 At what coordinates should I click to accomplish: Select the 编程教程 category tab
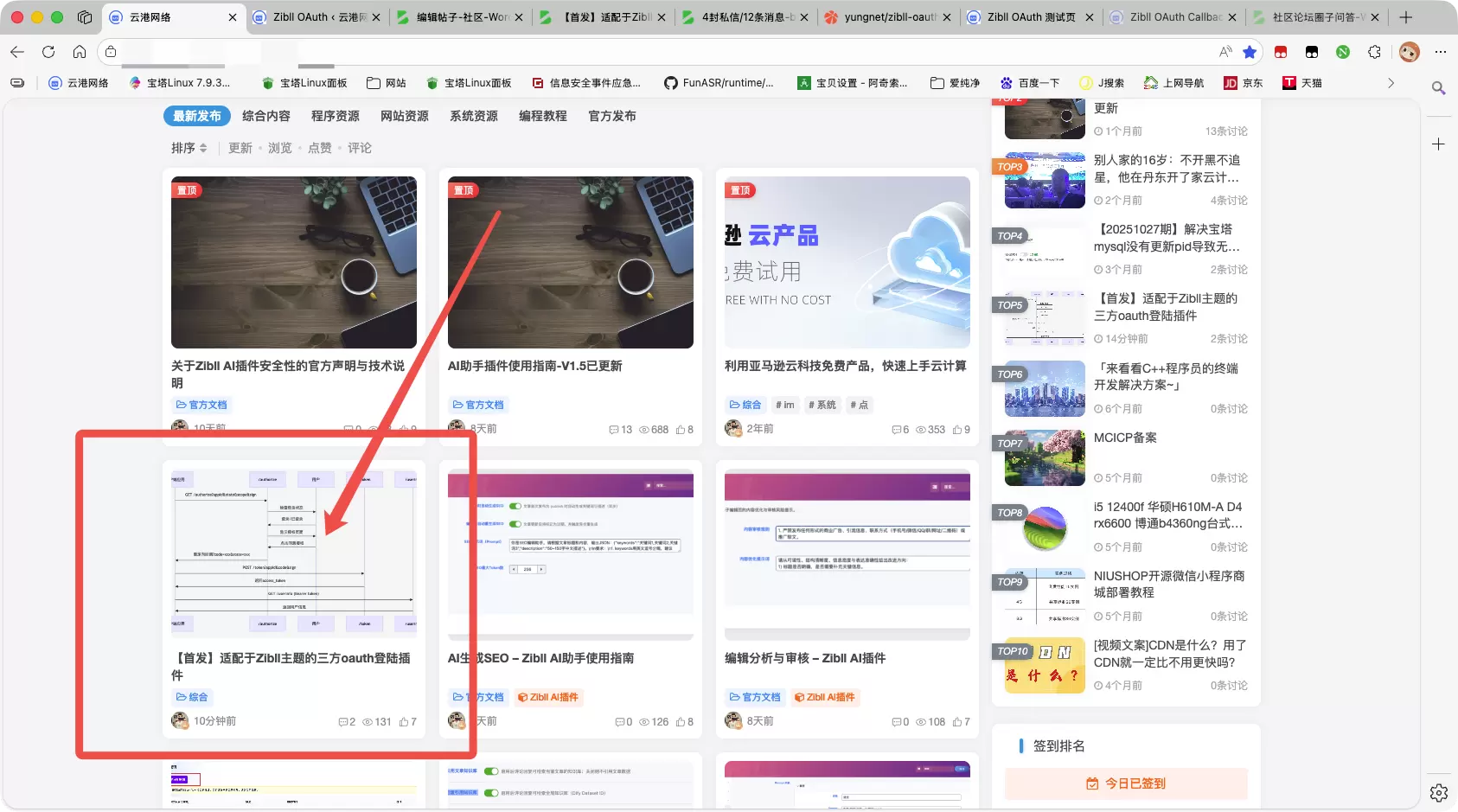click(x=543, y=116)
